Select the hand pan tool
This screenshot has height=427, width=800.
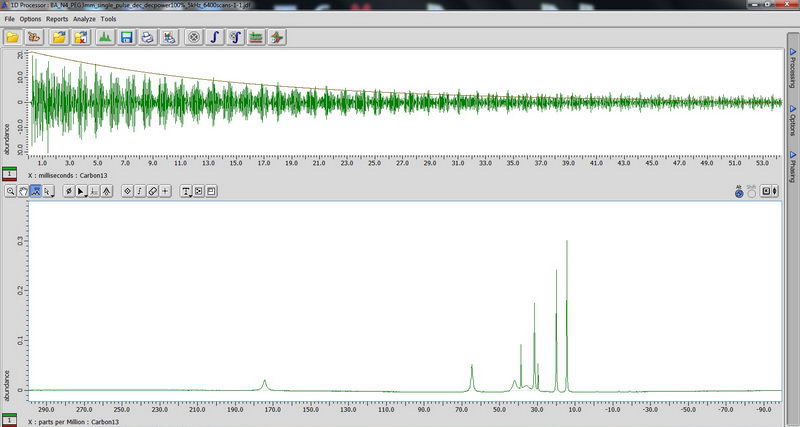click(22, 190)
